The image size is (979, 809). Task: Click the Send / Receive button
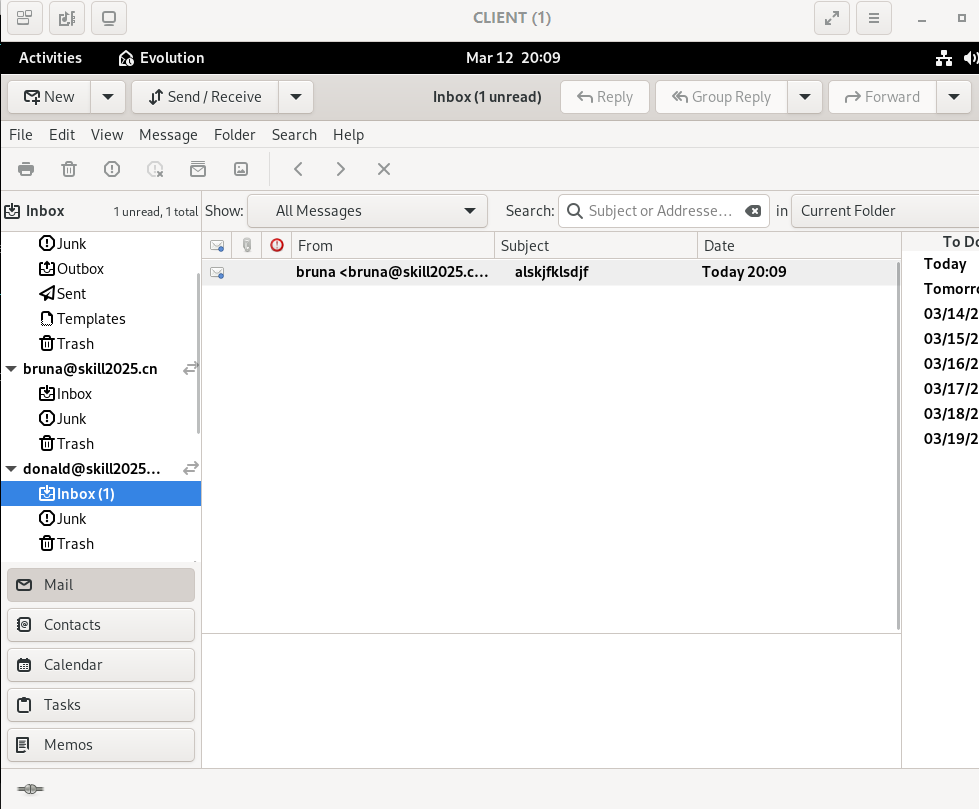click(x=205, y=97)
